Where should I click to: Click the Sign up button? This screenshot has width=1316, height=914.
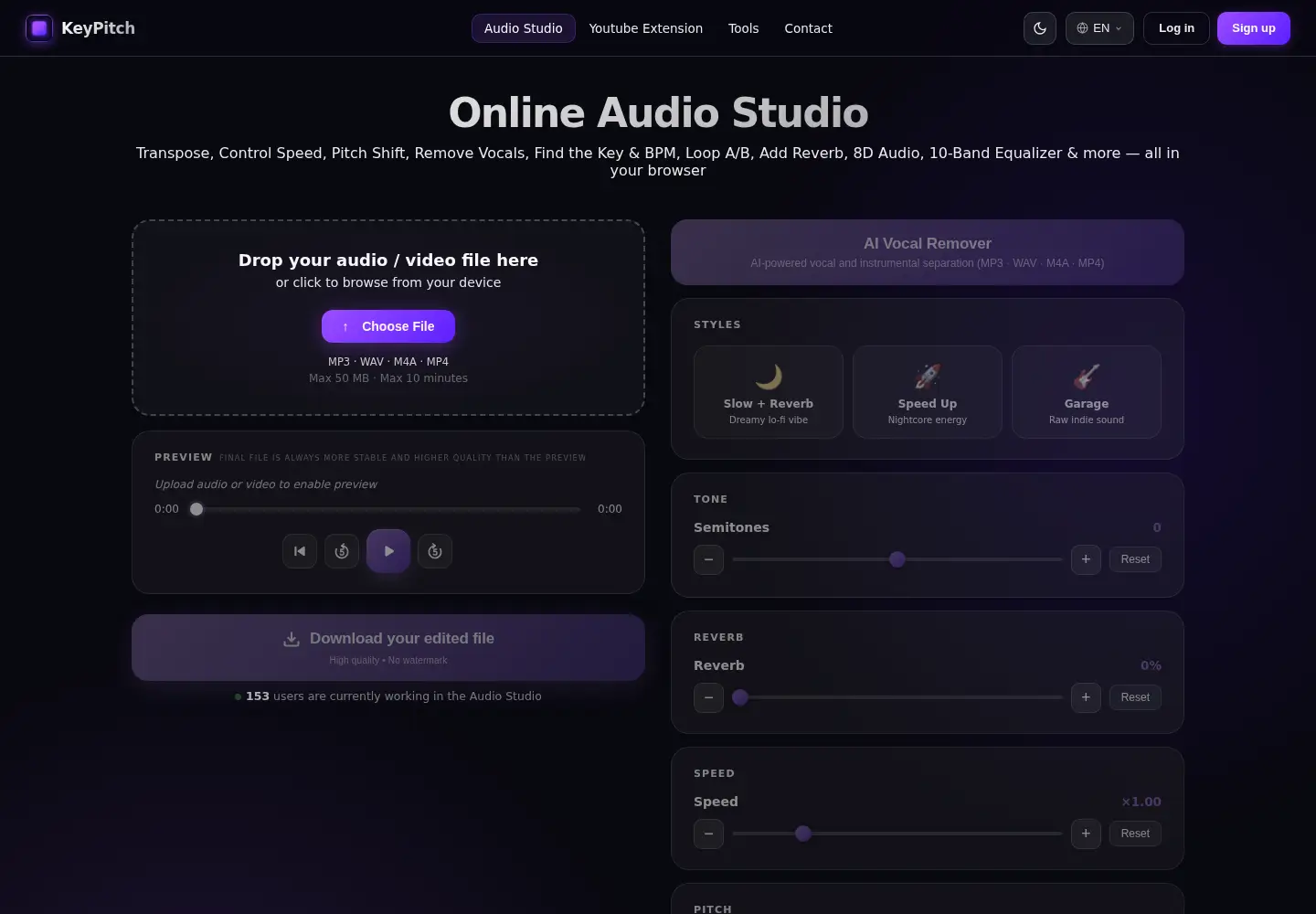(1254, 28)
